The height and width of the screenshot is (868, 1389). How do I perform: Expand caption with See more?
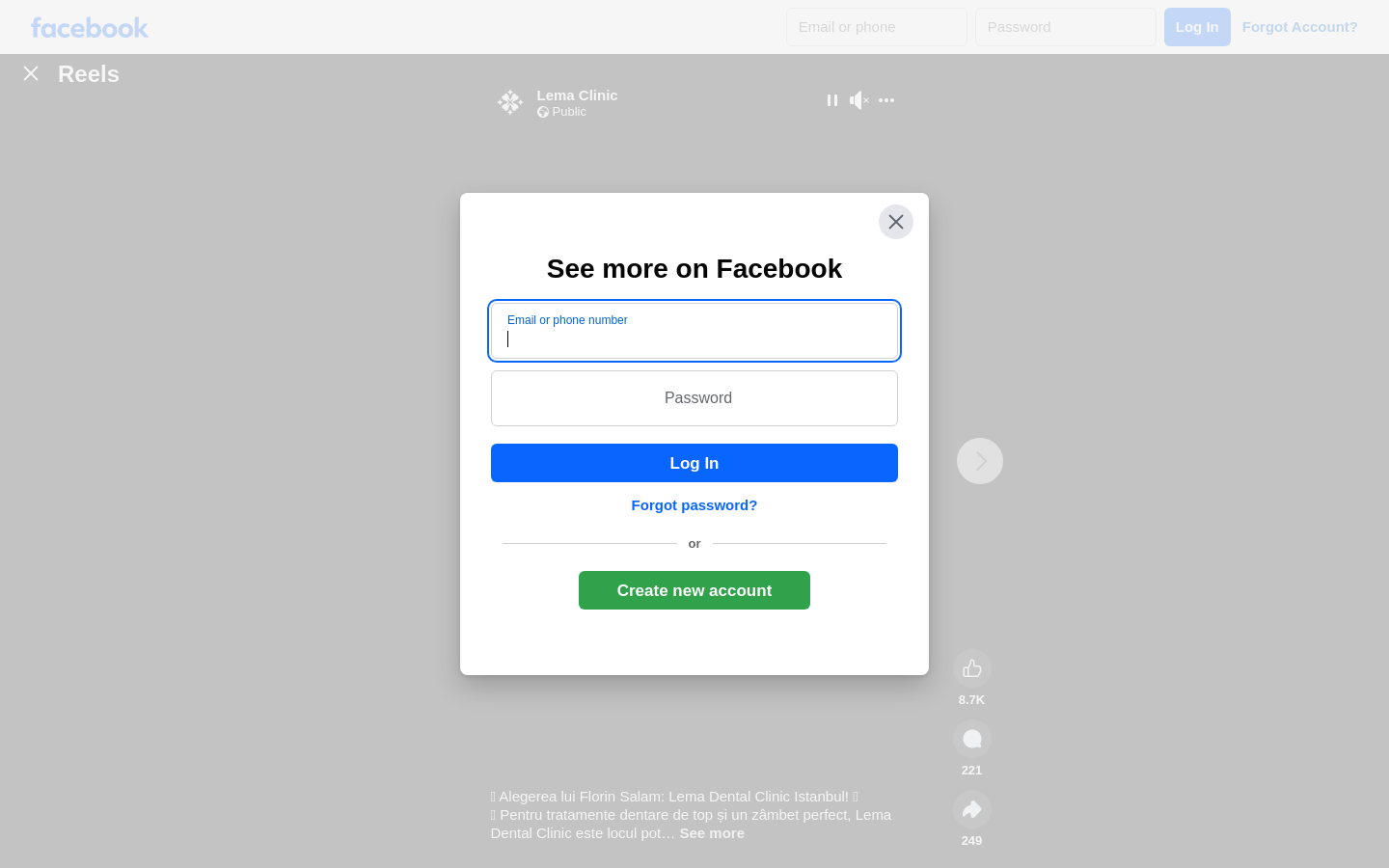[x=712, y=833]
